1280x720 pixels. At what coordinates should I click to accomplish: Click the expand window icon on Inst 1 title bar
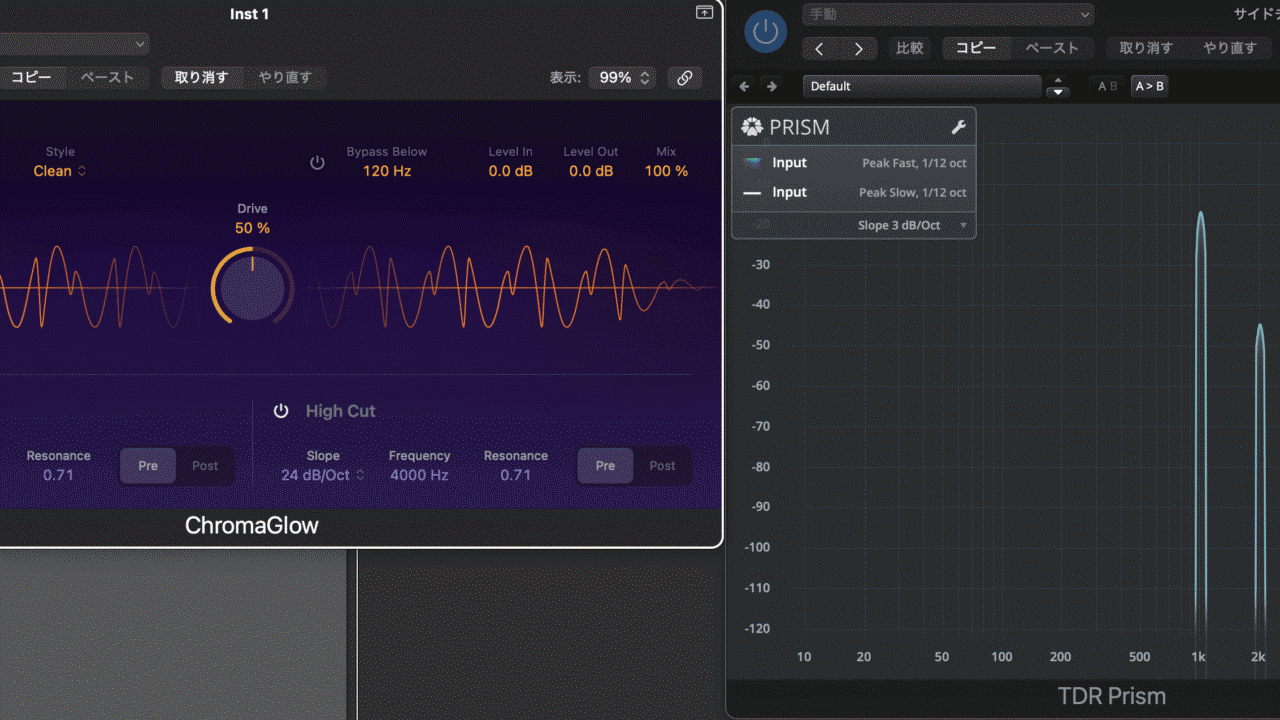click(x=704, y=12)
